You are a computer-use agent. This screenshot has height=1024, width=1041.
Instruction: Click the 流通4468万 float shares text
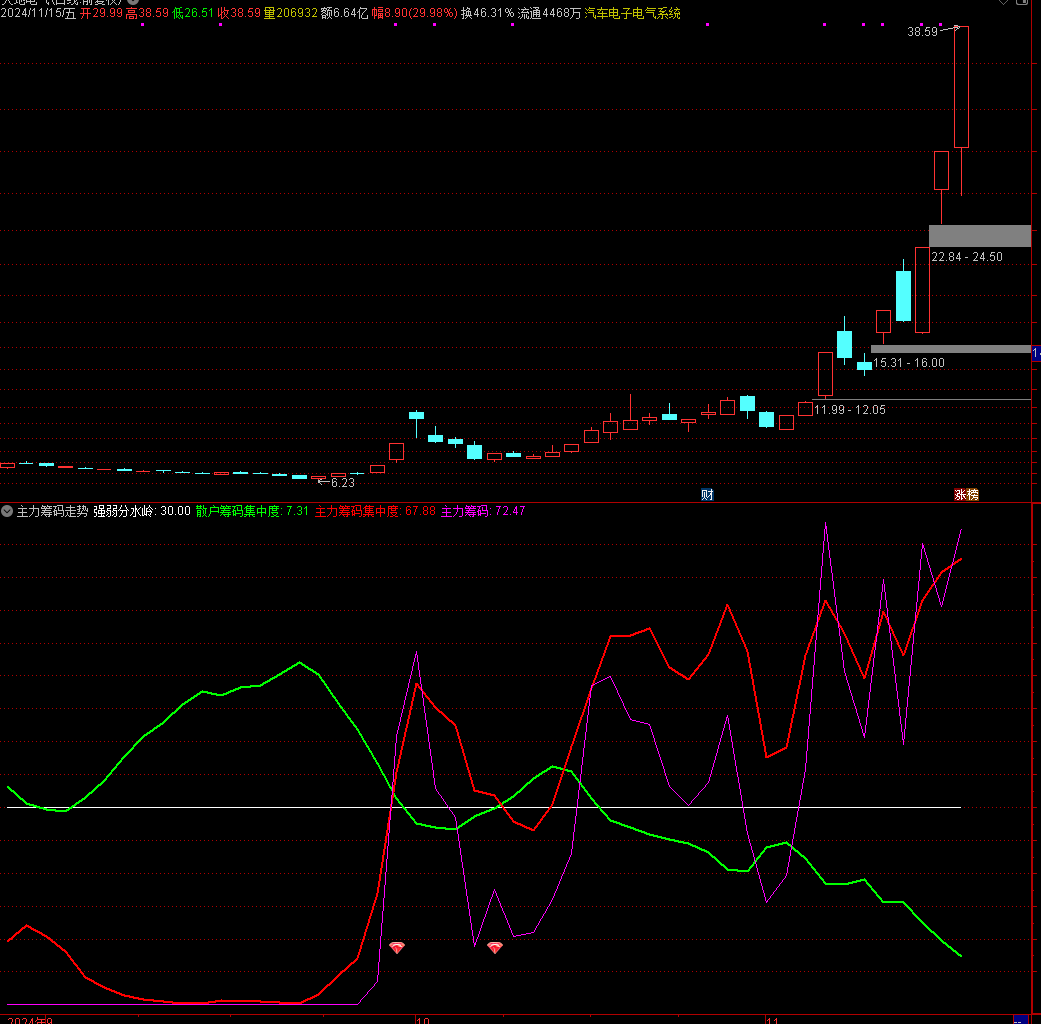[x=549, y=13]
